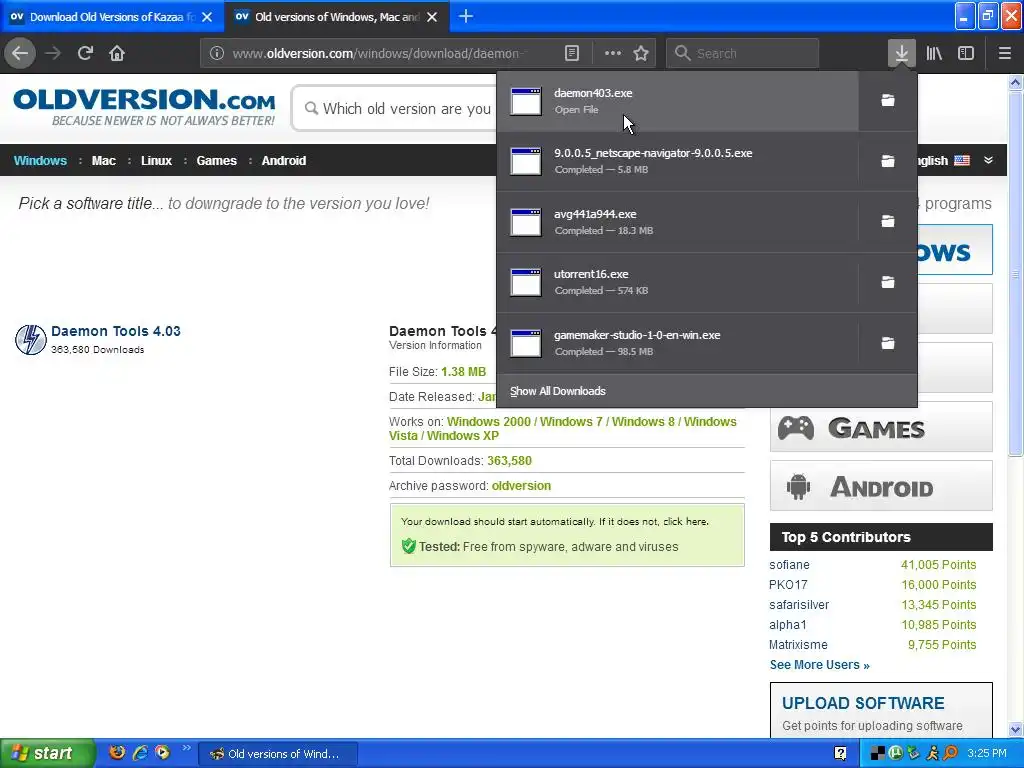Click the page vertical scrollbar up arrow
The width and height of the screenshot is (1024, 768).
[1016, 82]
